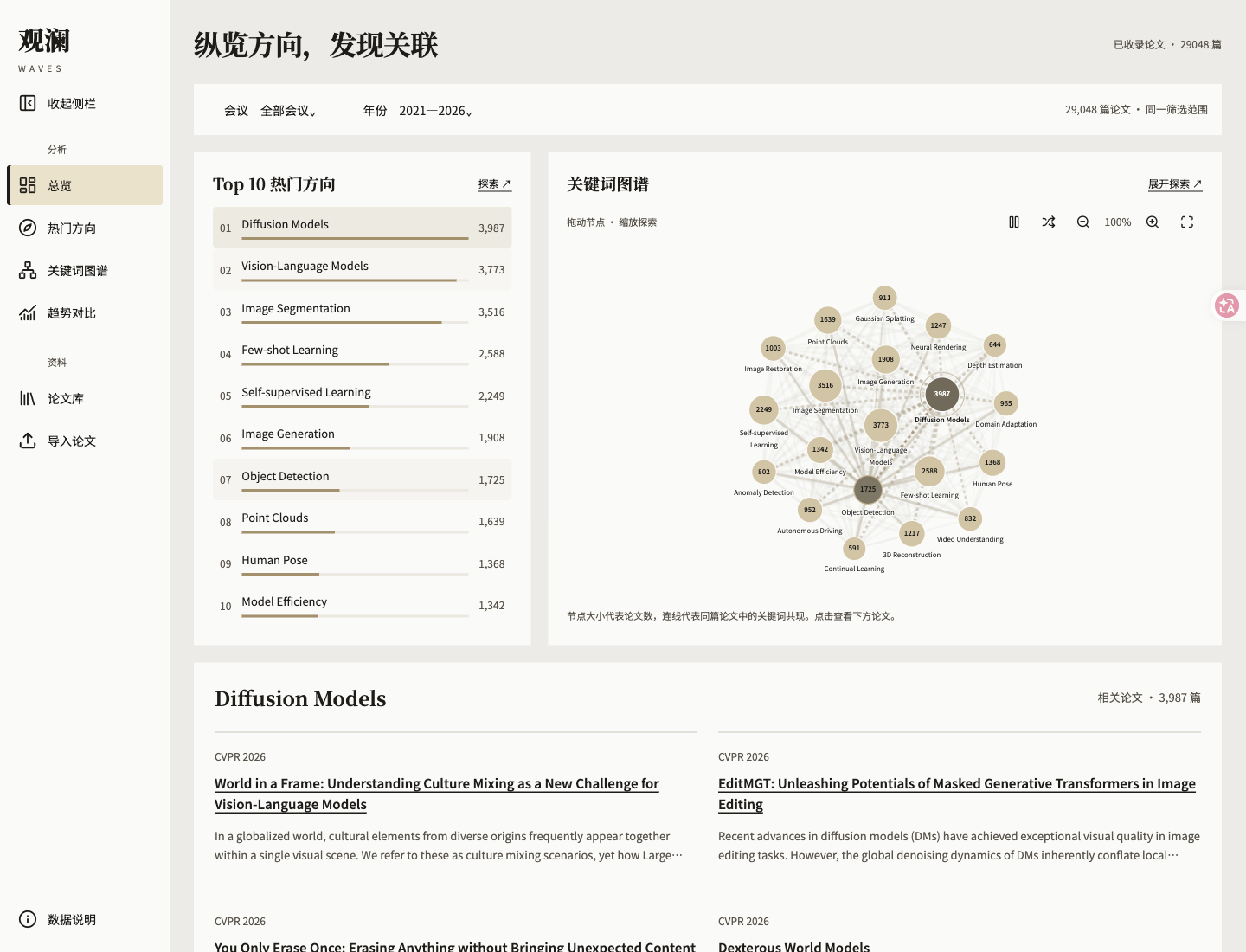The height and width of the screenshot is (952, 1246).
Task: Click the Continual Learning 591 node
Action: click(854, 548)
